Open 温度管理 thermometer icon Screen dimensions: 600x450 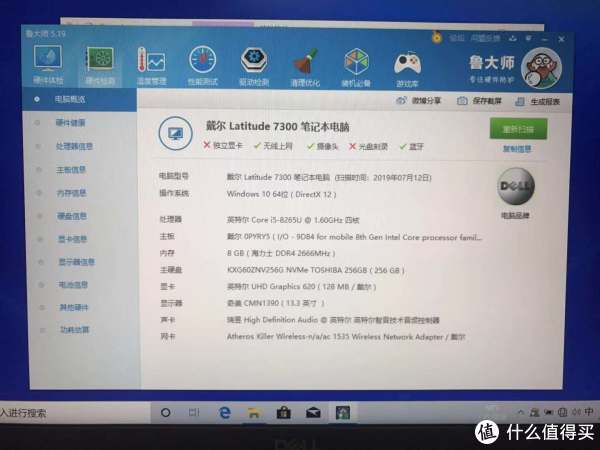click(152, 66)
